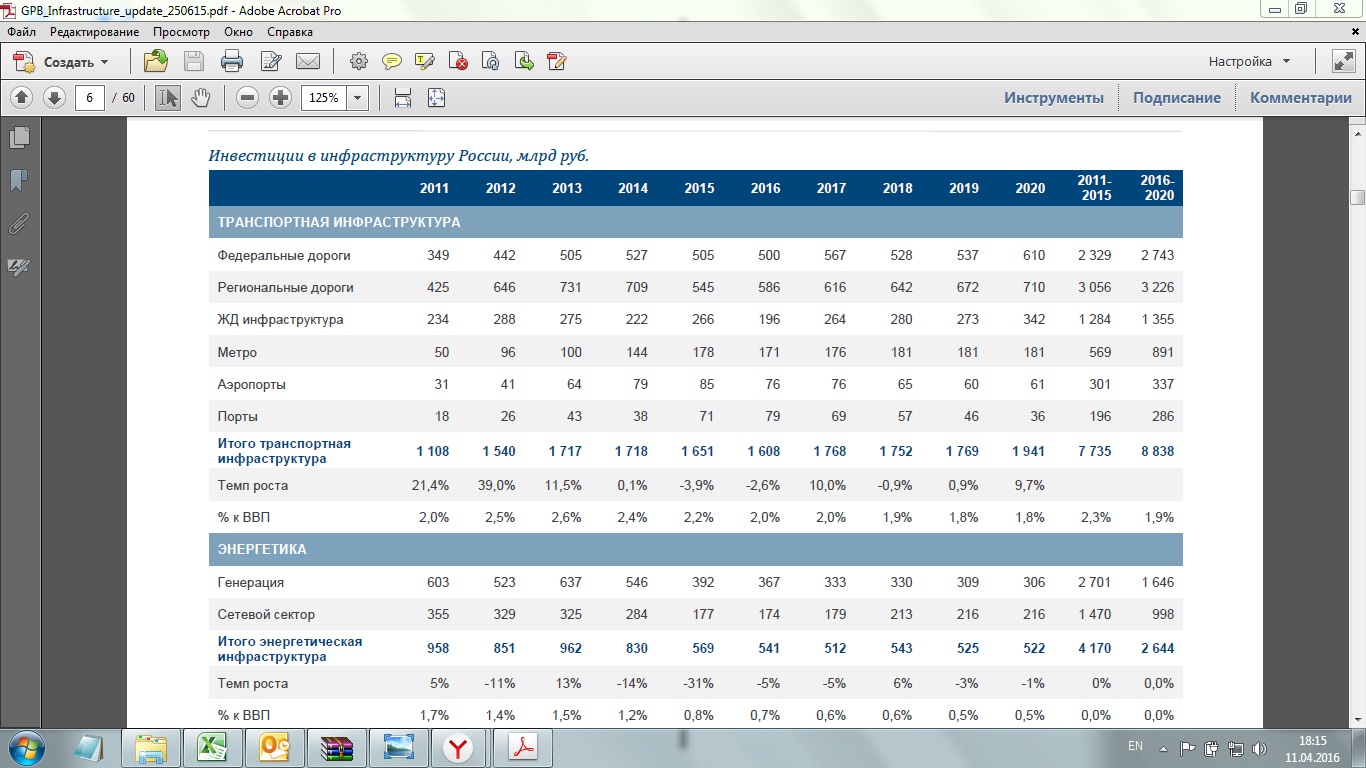Toggle fit-to-width scrolling mode
This screenshot has height=768, width=1366.
coord(403,98)
